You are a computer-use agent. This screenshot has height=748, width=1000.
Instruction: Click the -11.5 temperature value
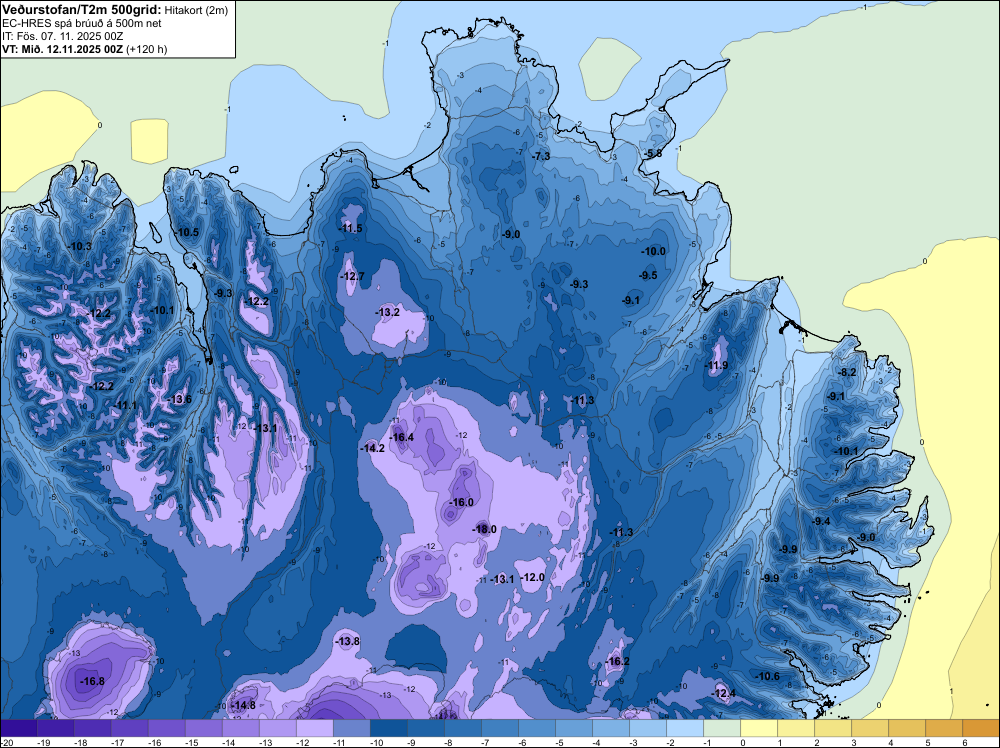350,228
